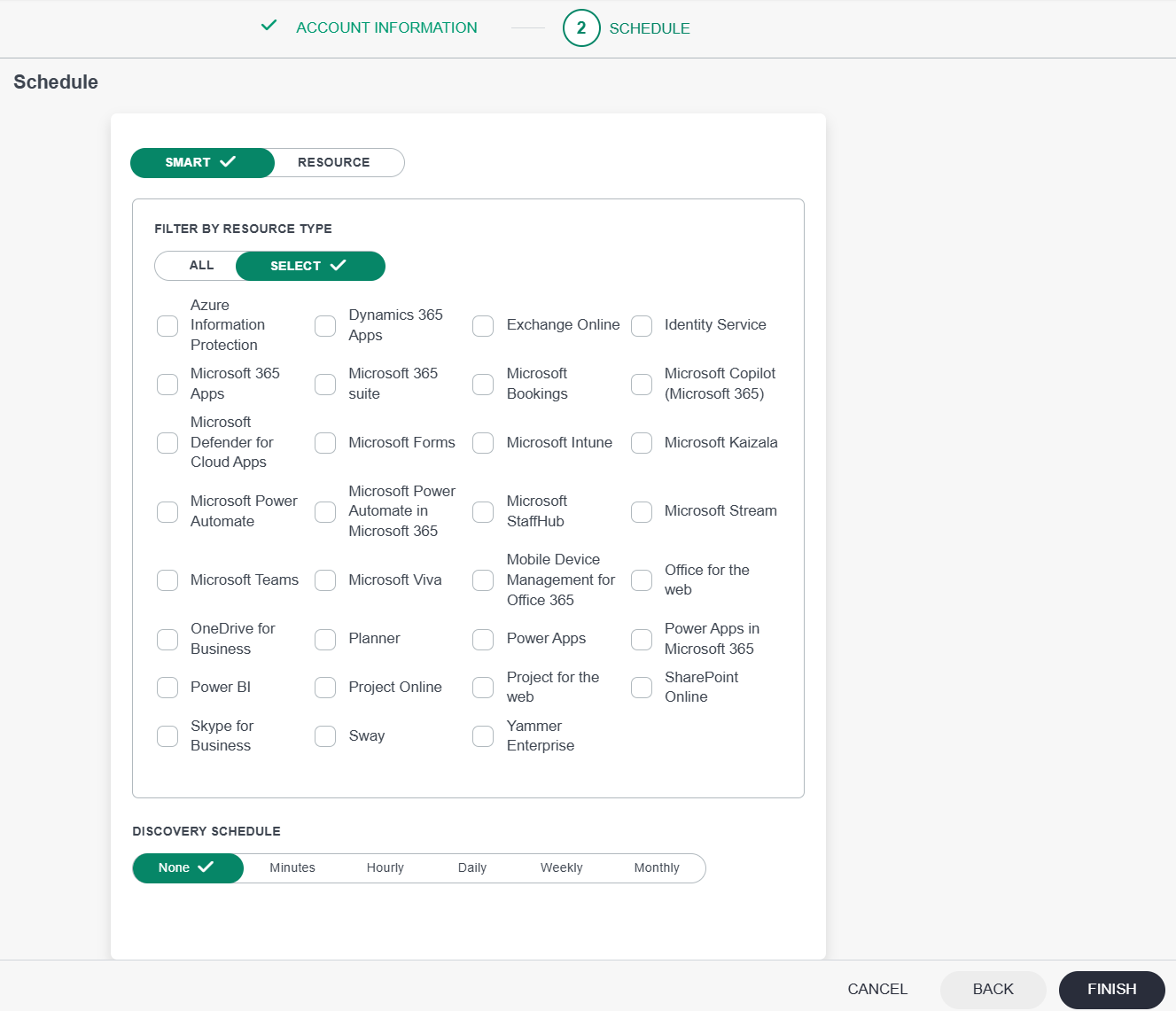The width and height of the screenshot is (1176, 1011).
Task: Tick the Microsoft Kaizala checkbox
Action: pyautogui.click(x=642, y=443)
